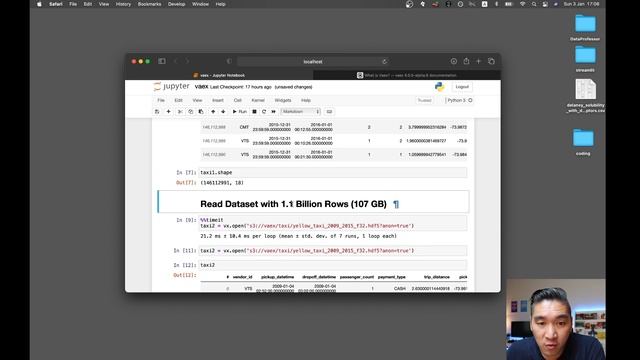Open a new Safari tab
Screen dimensions: 640x360
(x=479, y=61)
